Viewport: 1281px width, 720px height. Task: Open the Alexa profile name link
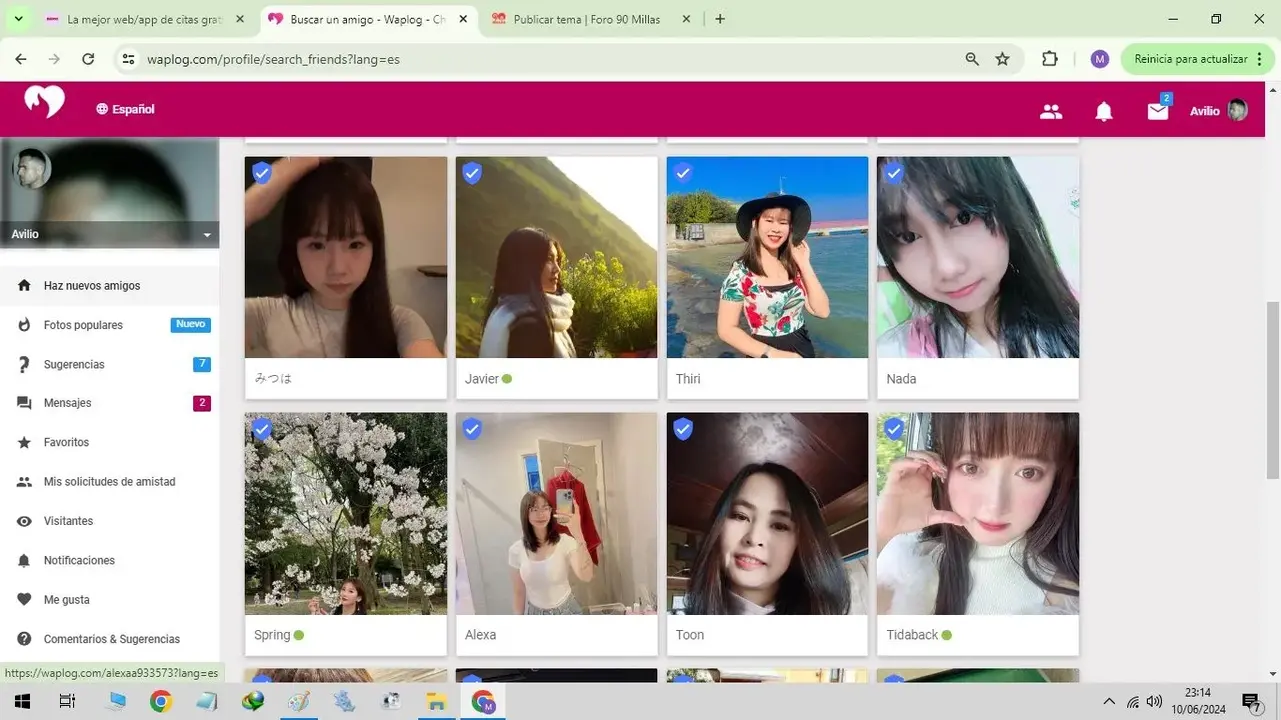pyautogui.click(x=480, y=635)
